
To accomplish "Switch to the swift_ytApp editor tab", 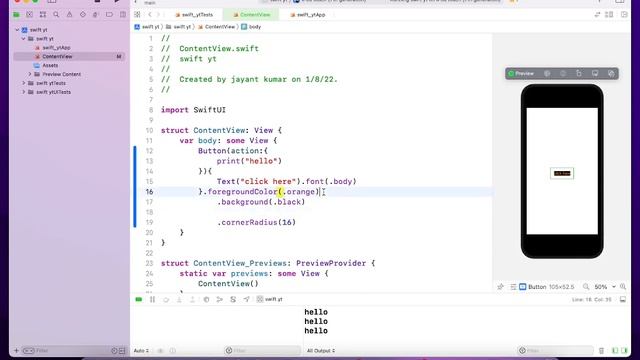I will click(x=307, y=15).
